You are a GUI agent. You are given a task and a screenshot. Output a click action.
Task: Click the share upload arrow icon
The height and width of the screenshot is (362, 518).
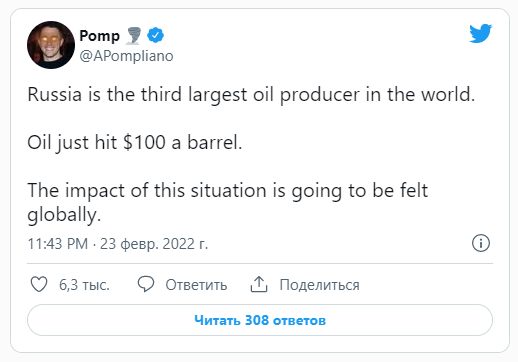pos(259,284)
